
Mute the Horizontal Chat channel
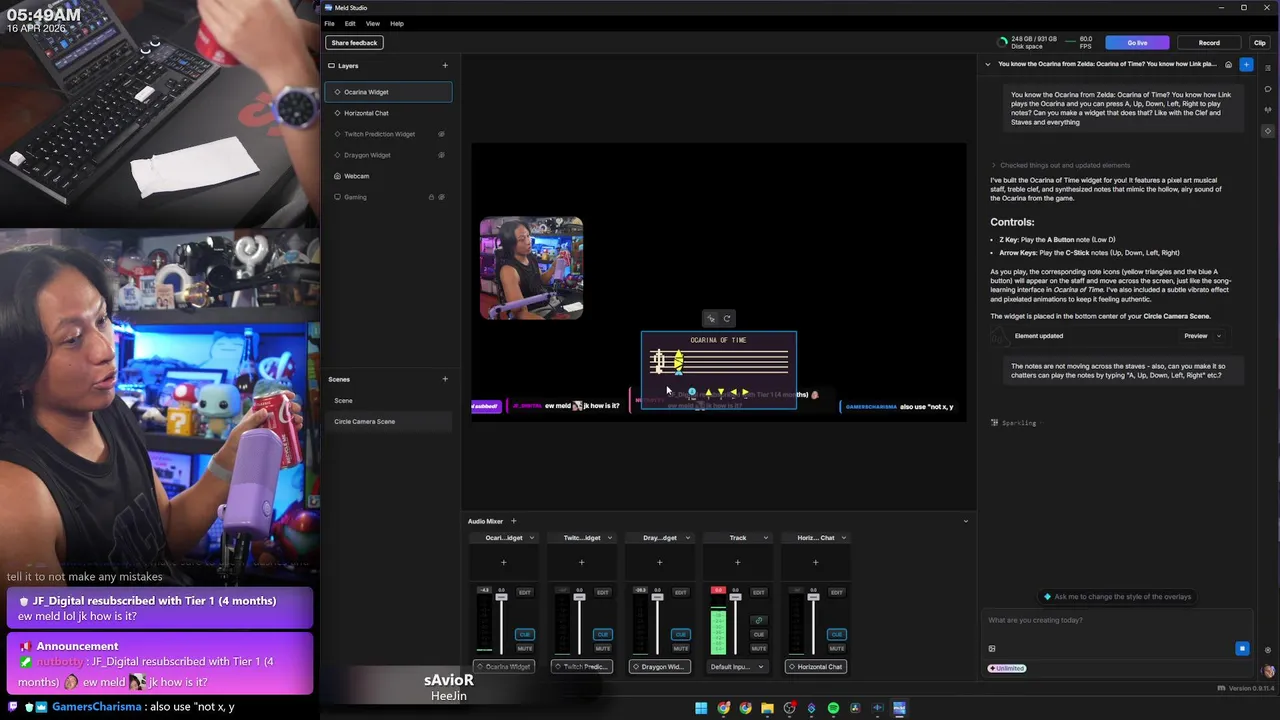click(836, 648)
